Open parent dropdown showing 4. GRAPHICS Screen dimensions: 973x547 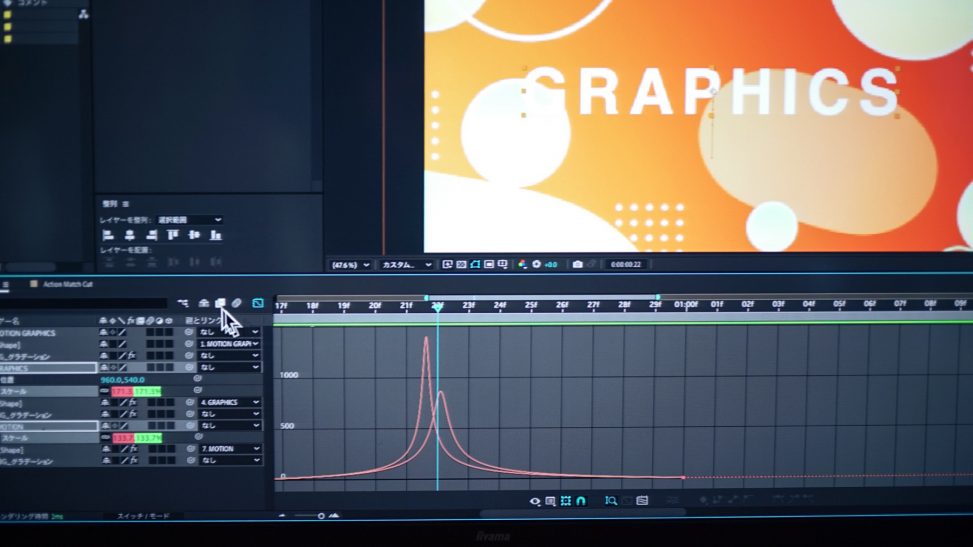tap(229, 403)
